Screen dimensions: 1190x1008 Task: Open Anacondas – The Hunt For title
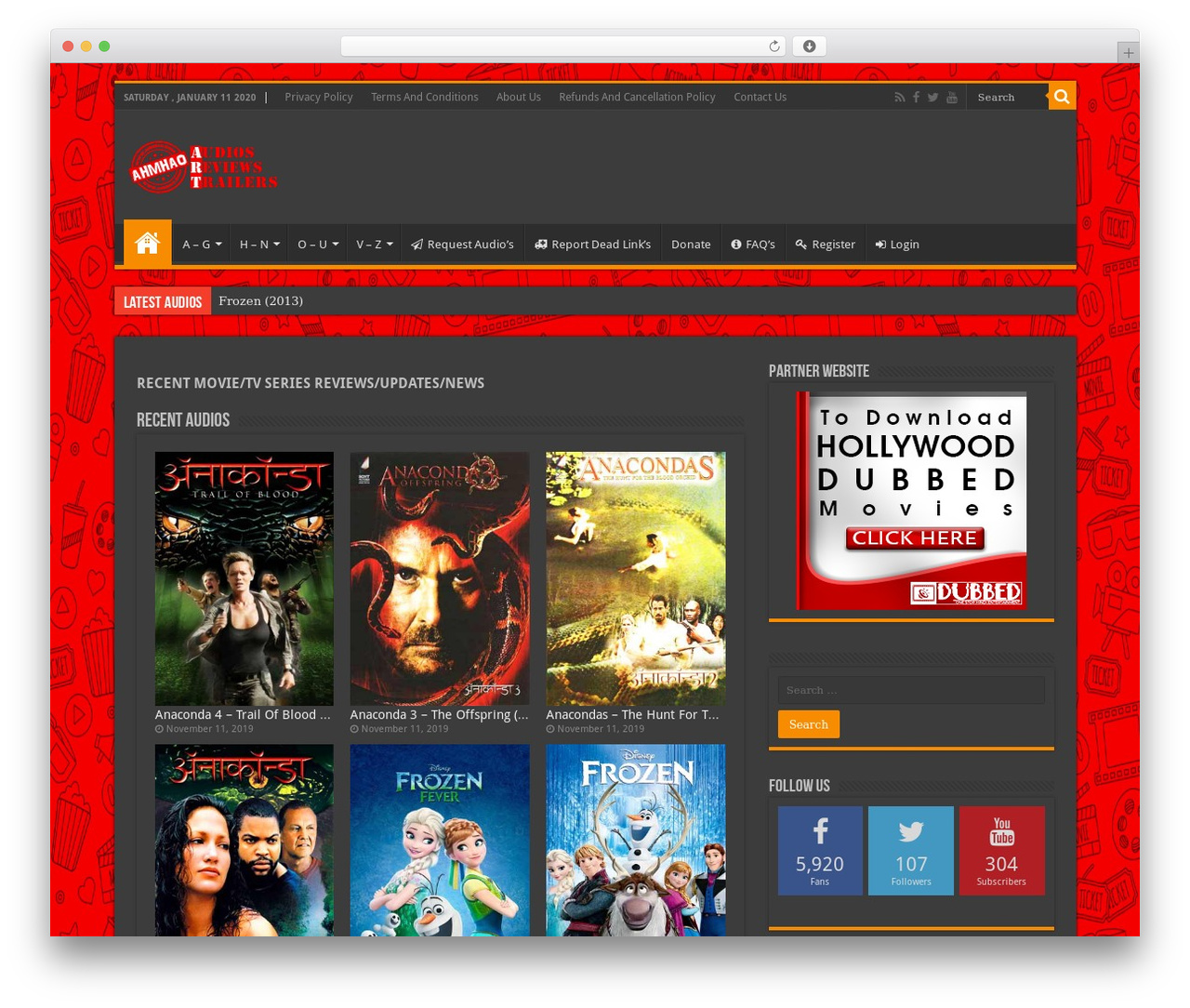[x=632, y=714]
